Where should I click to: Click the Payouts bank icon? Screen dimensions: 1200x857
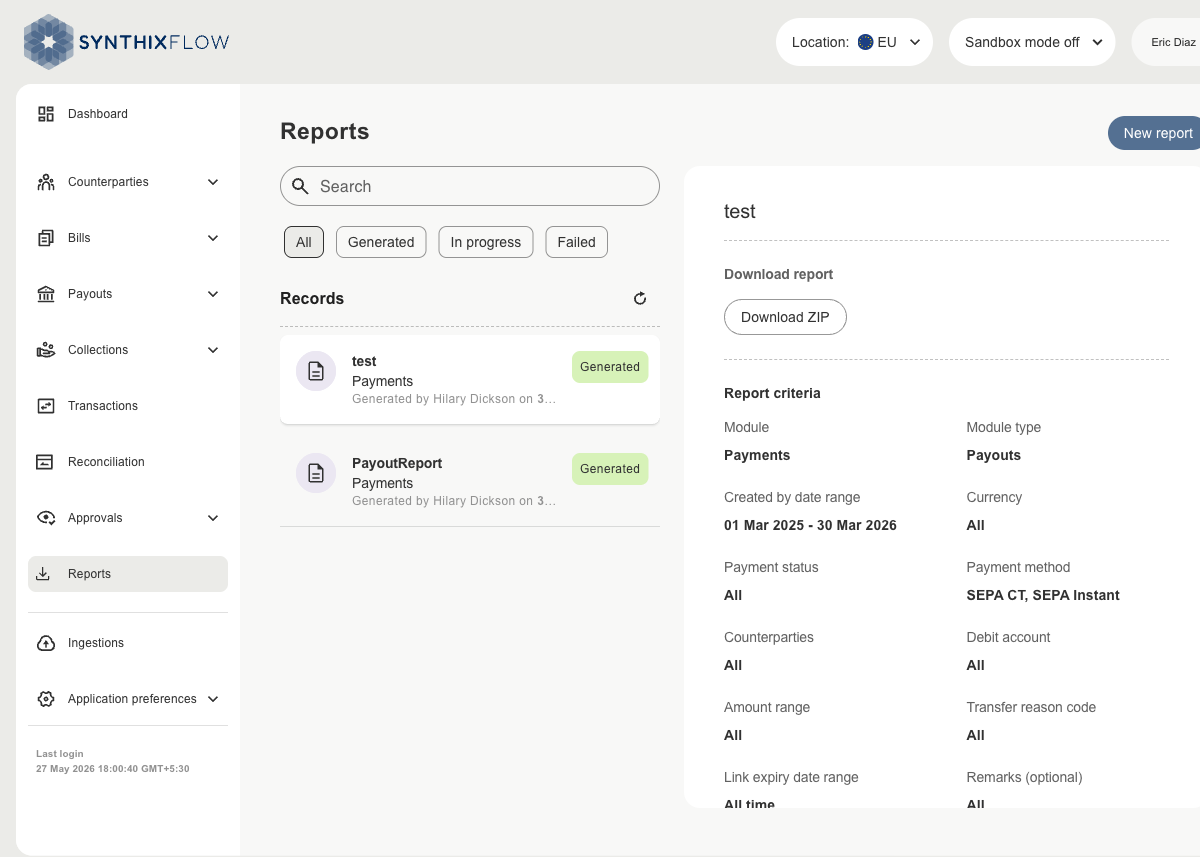pyautogui.click(x=45, y=294)
